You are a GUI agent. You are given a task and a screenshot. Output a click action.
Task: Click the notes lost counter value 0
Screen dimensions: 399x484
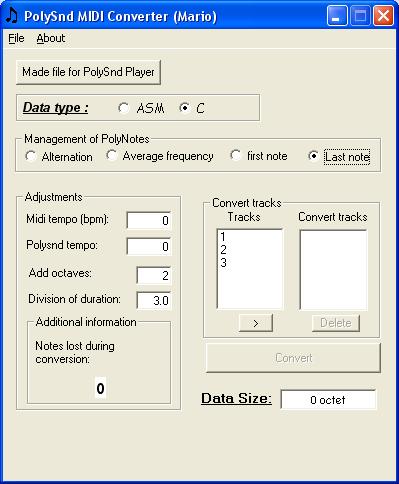pos(100,388)
